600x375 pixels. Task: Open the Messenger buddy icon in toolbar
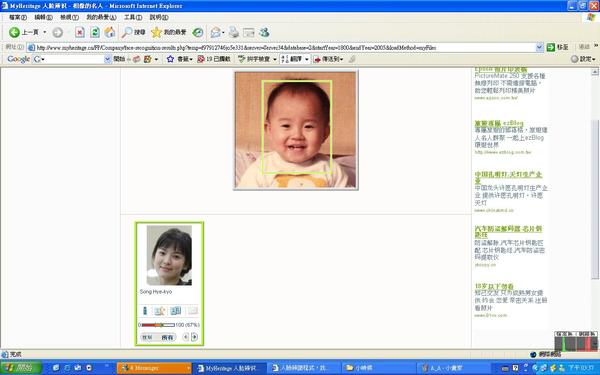264,33
